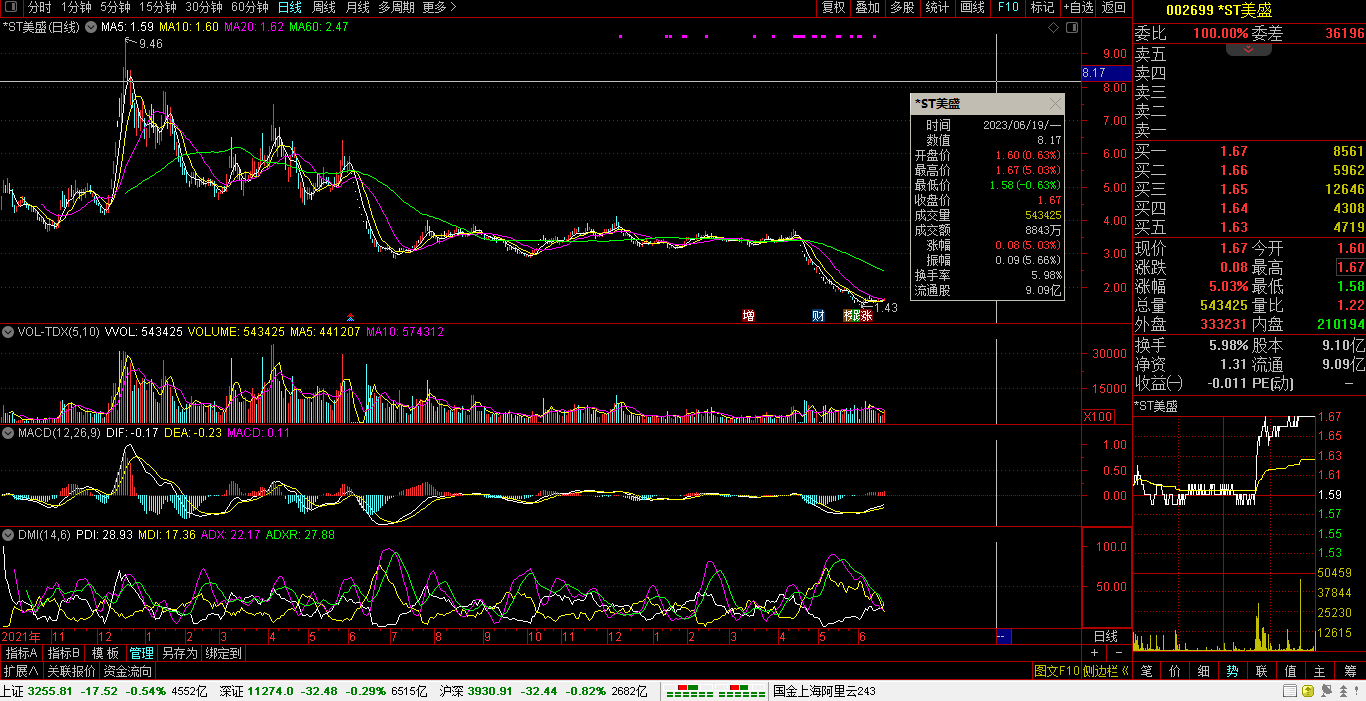Open DMI indicator panel icon
1366x701 pixels.
8,535
